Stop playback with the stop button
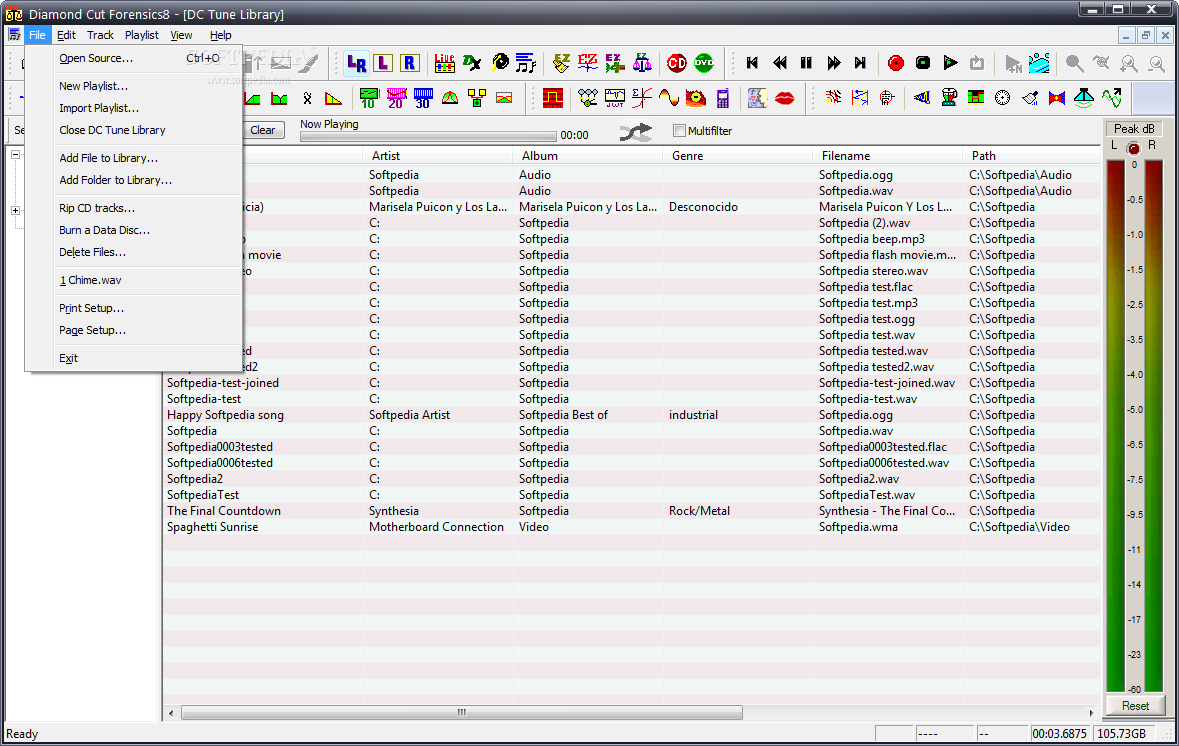 [x=923, y=63]
